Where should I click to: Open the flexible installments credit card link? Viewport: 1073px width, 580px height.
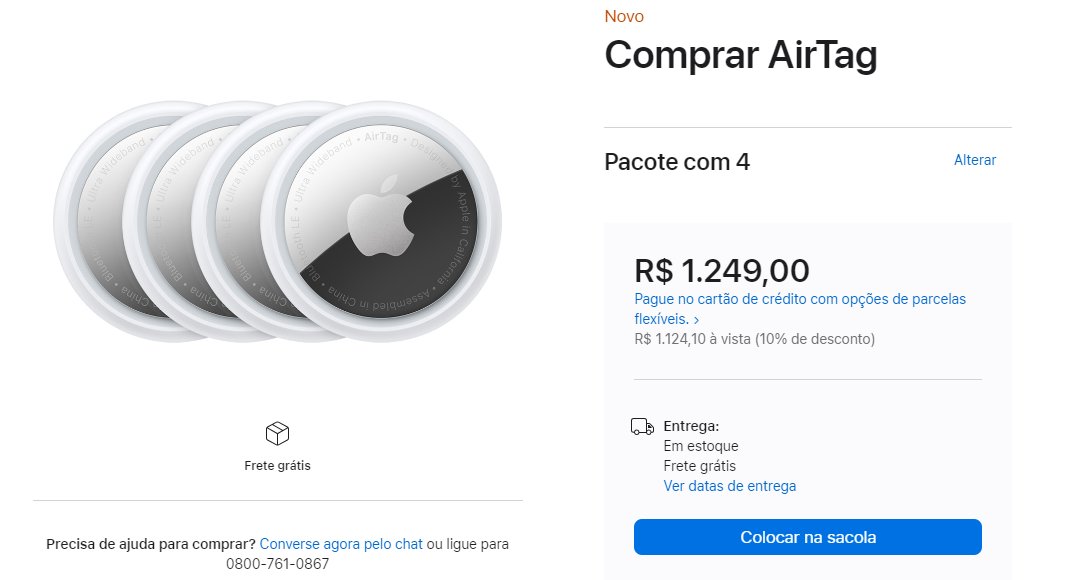800,308
